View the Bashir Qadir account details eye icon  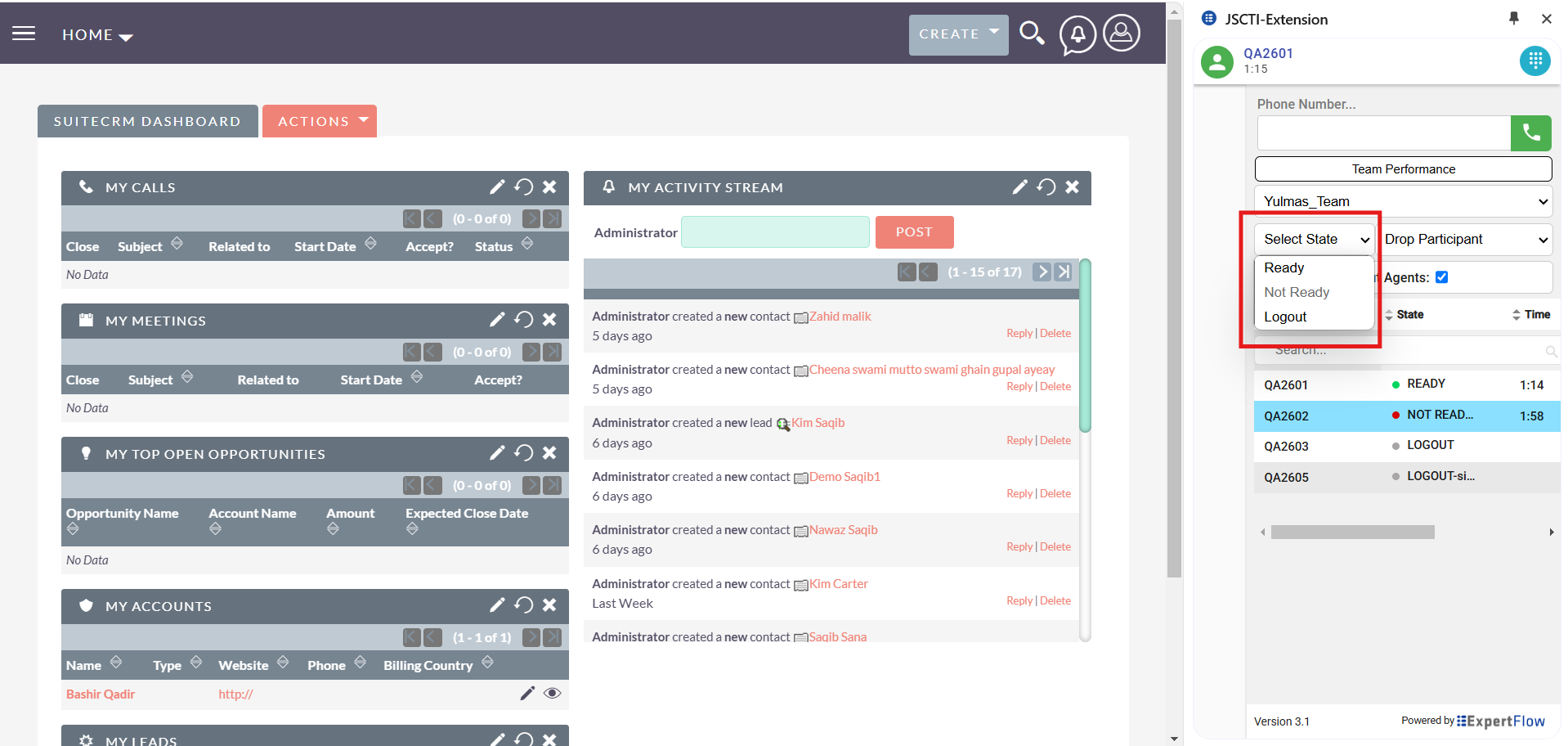point(553,694)
